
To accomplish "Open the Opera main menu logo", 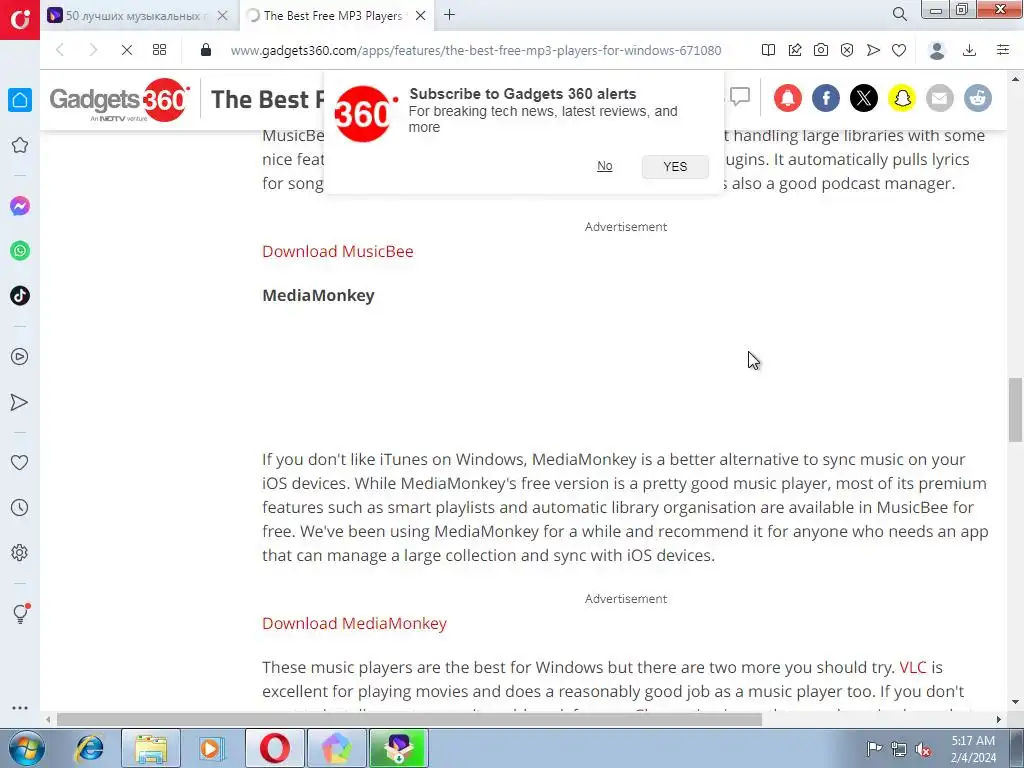I will (x=20, y=20).
